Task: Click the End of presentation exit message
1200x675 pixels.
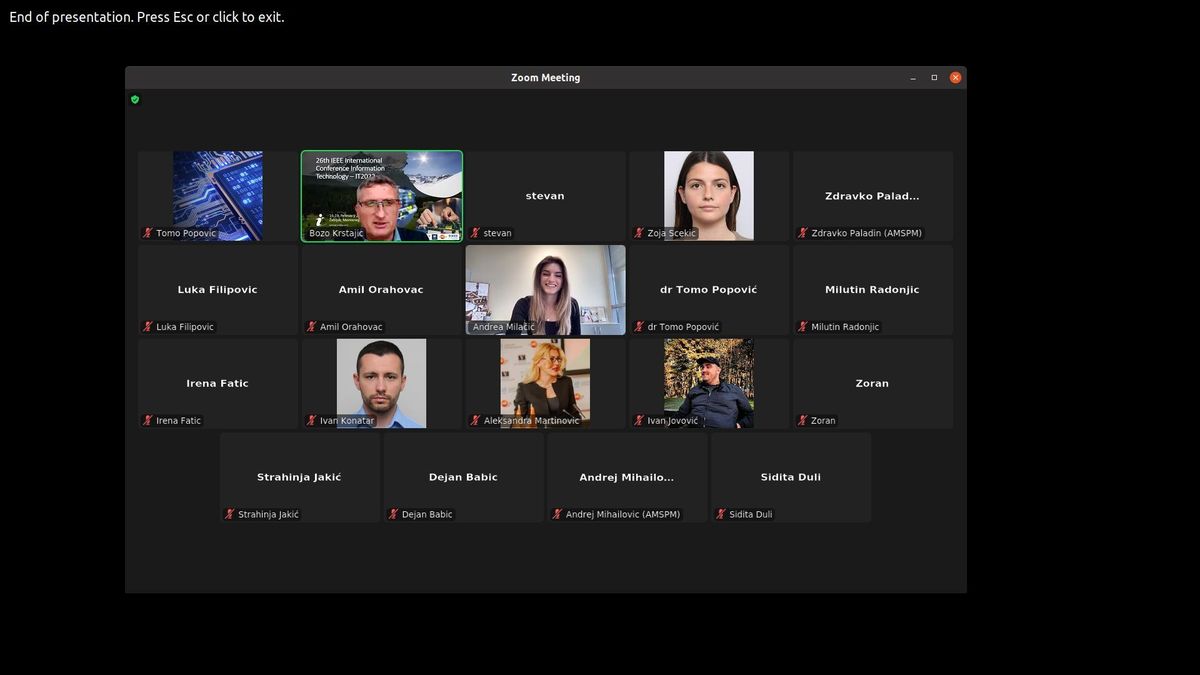Action: tap(147, 17)
